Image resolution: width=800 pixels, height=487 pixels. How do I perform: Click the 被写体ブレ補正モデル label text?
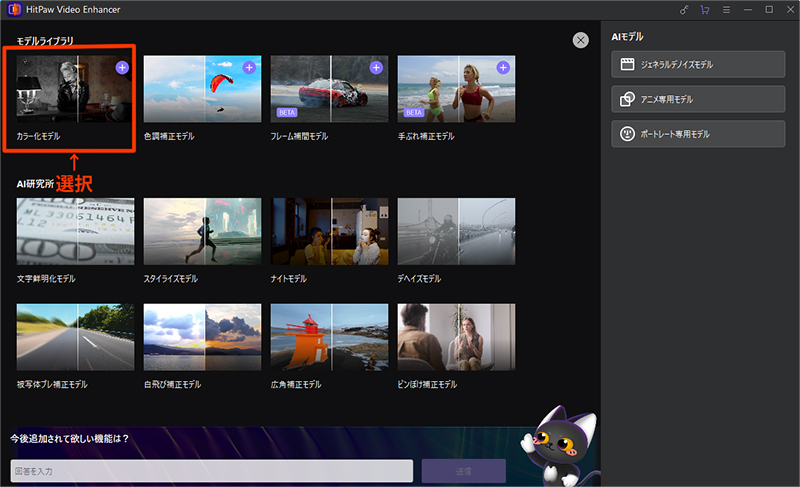coord(52,385)
